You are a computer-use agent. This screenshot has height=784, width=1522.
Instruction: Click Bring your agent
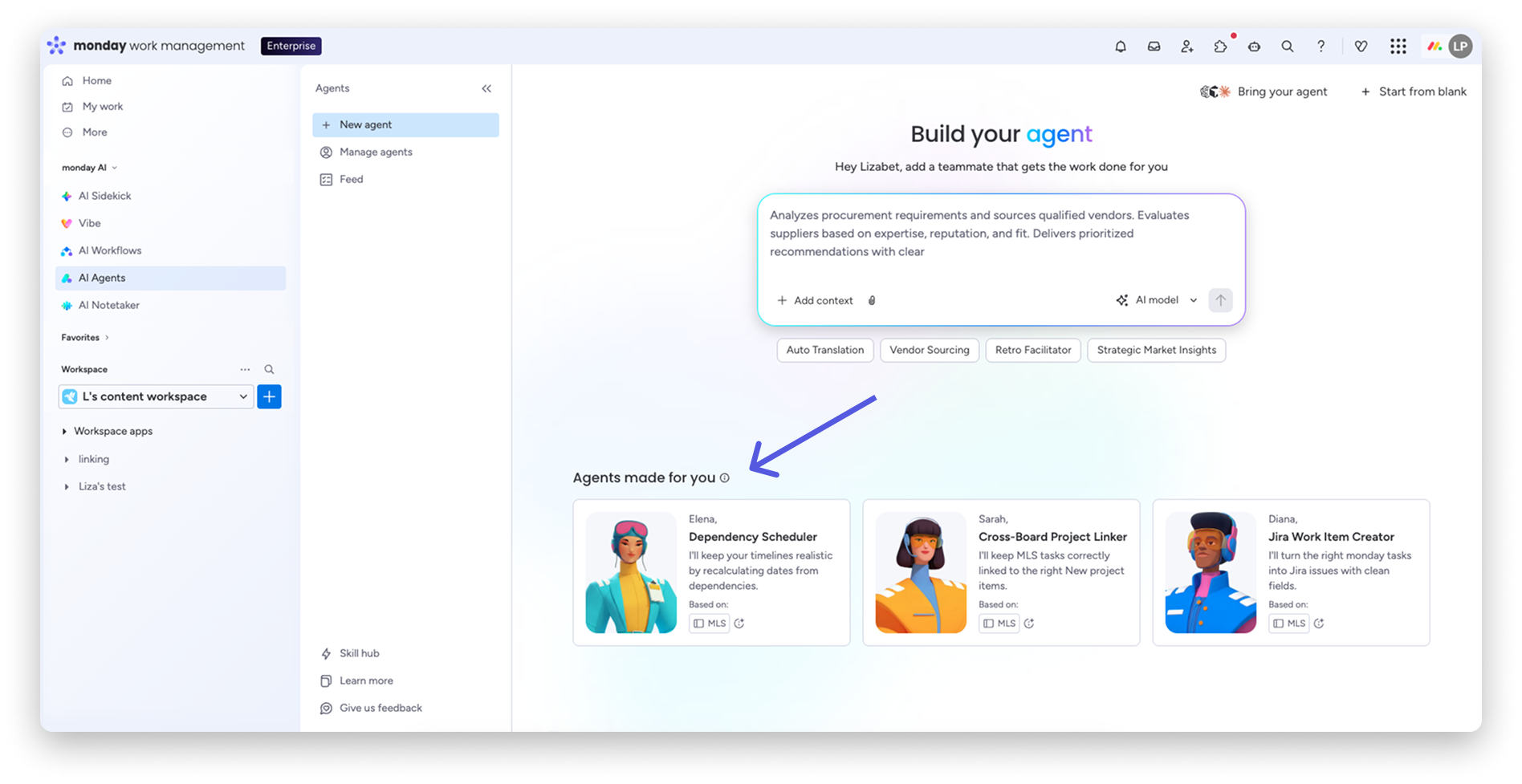coord(1264,91)
